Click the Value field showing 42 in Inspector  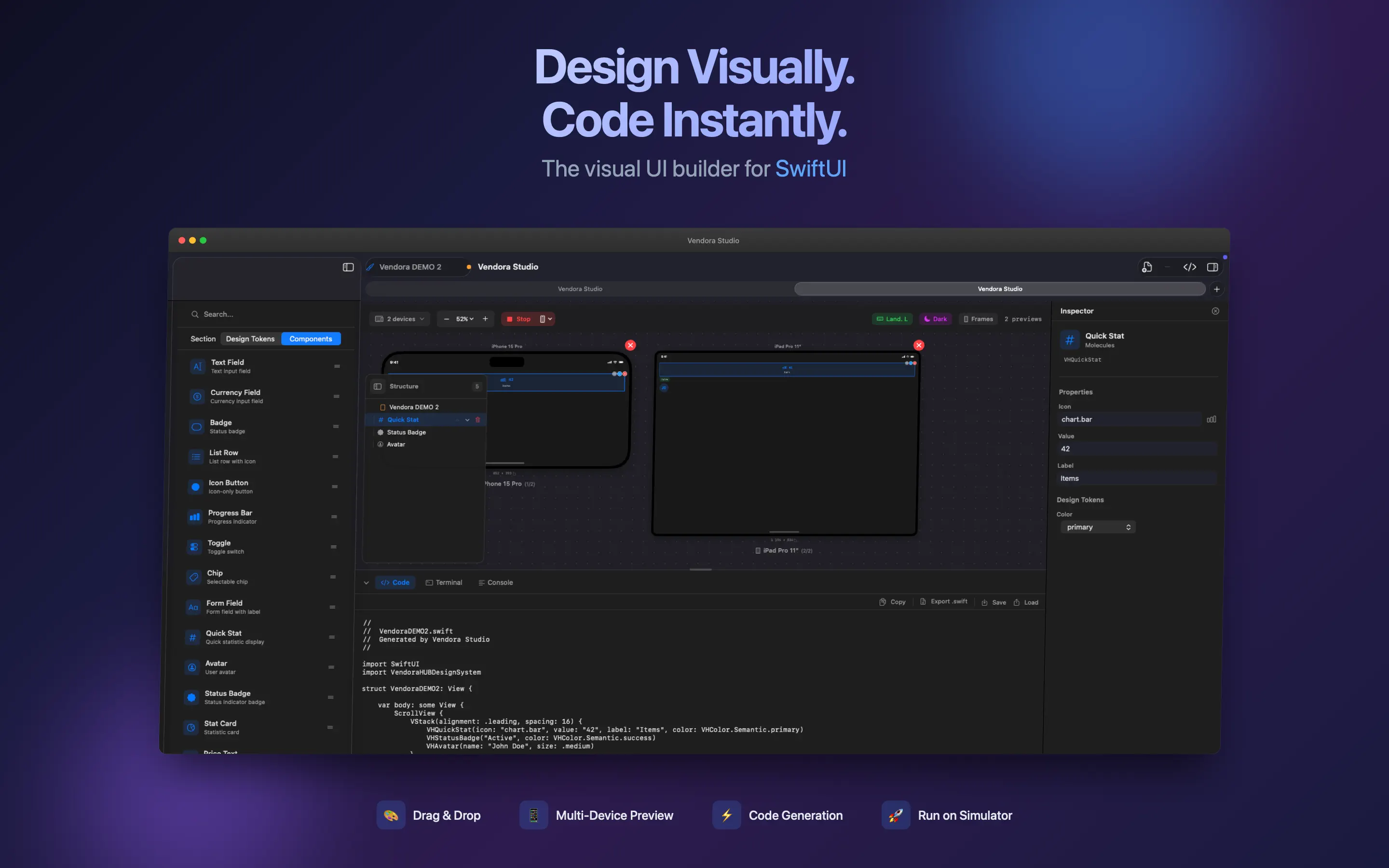coord(1136,448)
